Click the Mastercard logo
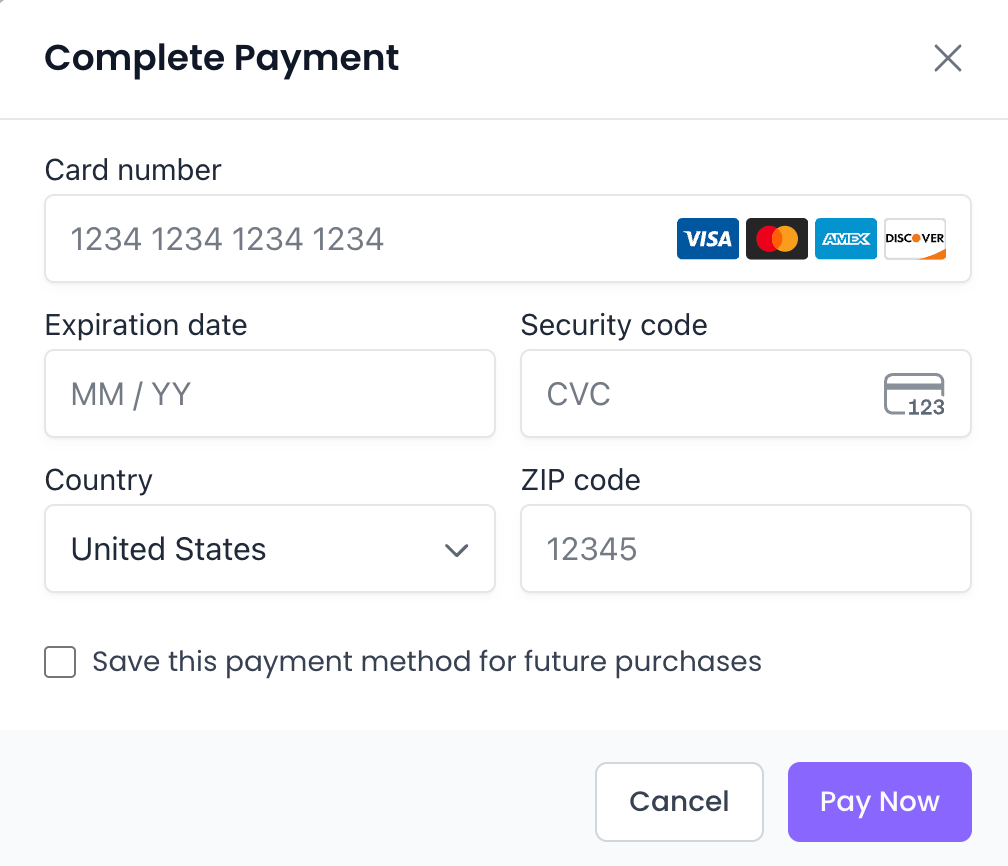This screenshot has width=1008, height=866. (x=777, y=239)
